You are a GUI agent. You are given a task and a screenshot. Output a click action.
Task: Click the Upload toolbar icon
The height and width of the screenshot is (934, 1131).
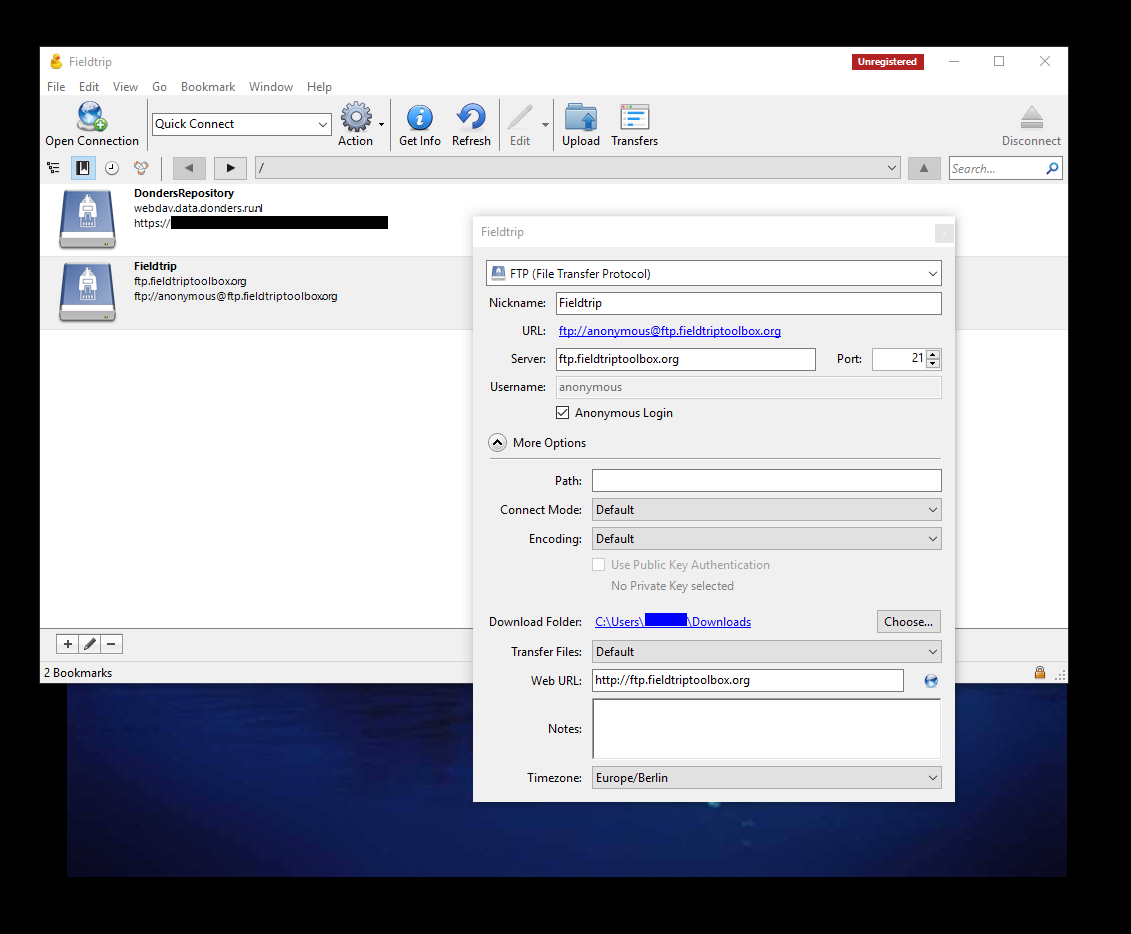click(x=581, y=117)
